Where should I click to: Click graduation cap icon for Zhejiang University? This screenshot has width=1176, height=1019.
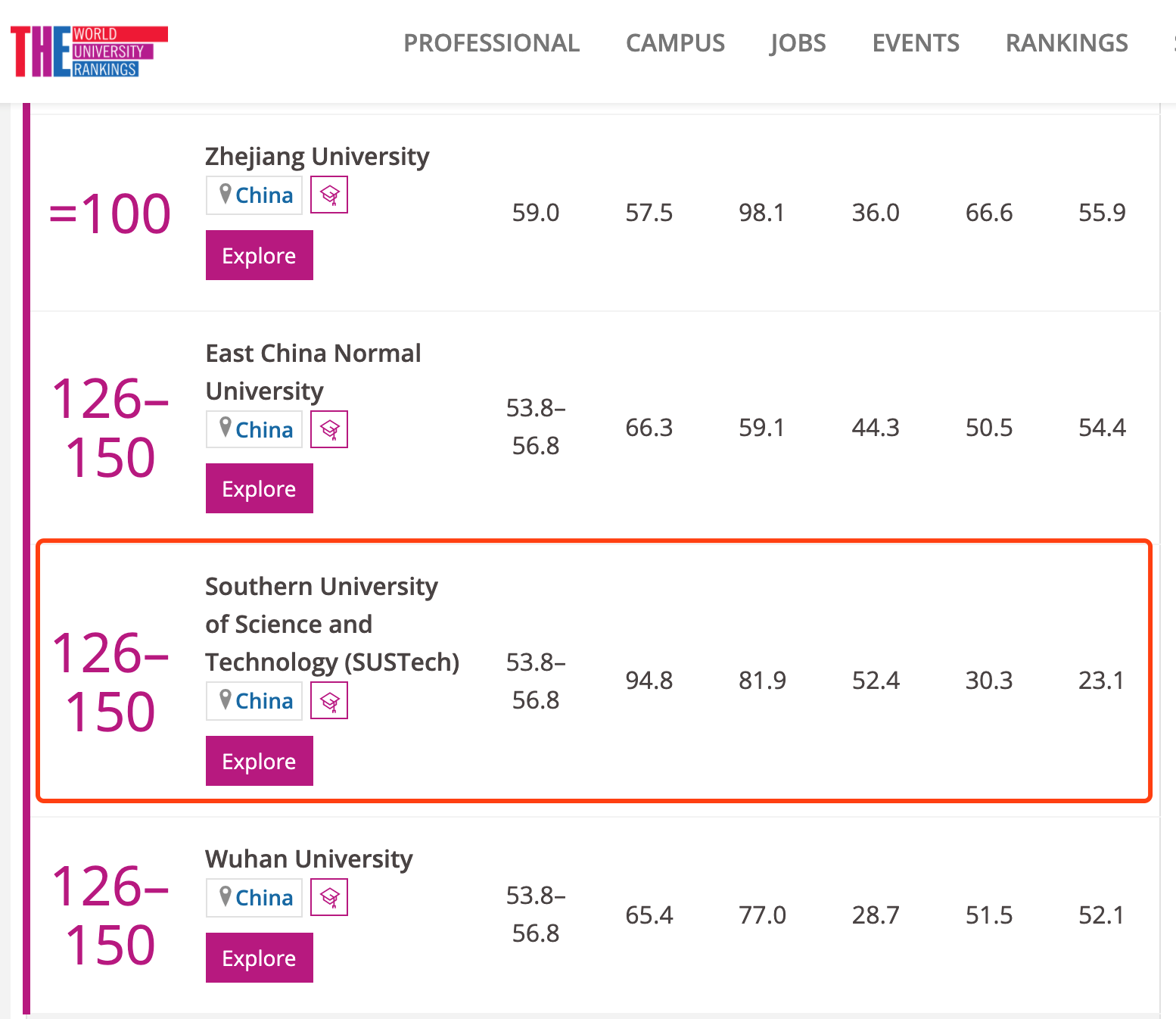pos(329,195)
